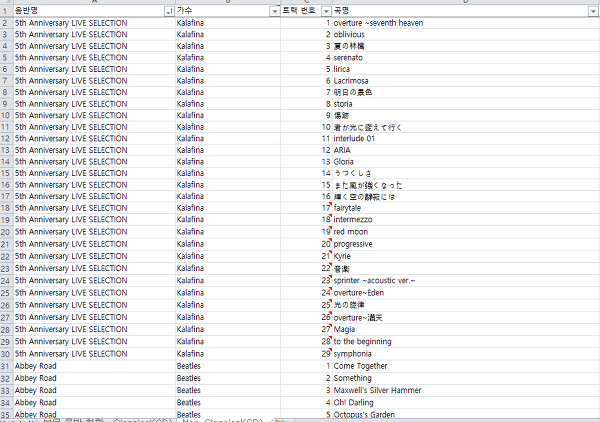600x422 pixels.
Task: Click track number 4 beside 'Oh! Darling'
Action: (306, 403)
